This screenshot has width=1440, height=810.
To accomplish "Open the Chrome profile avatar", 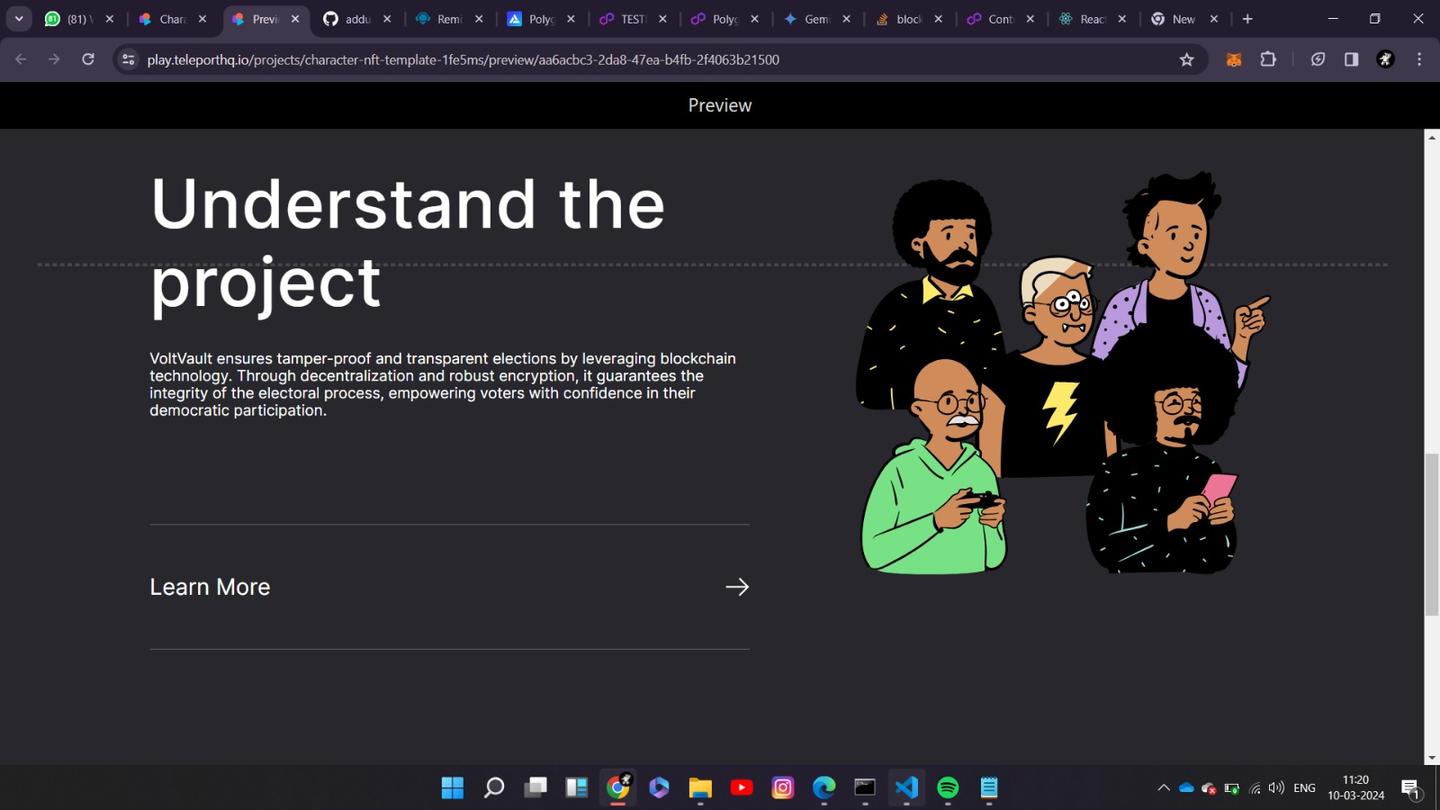I will (1385, 60).
